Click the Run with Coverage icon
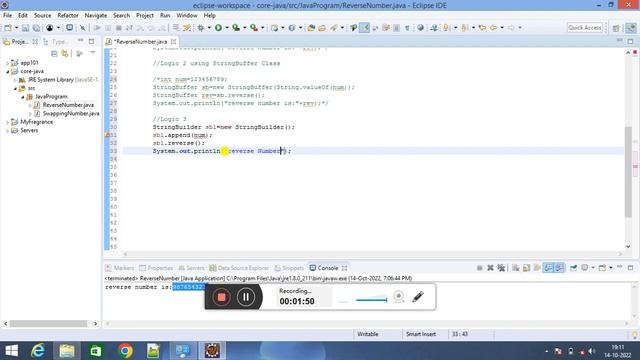 pos(236,28)
